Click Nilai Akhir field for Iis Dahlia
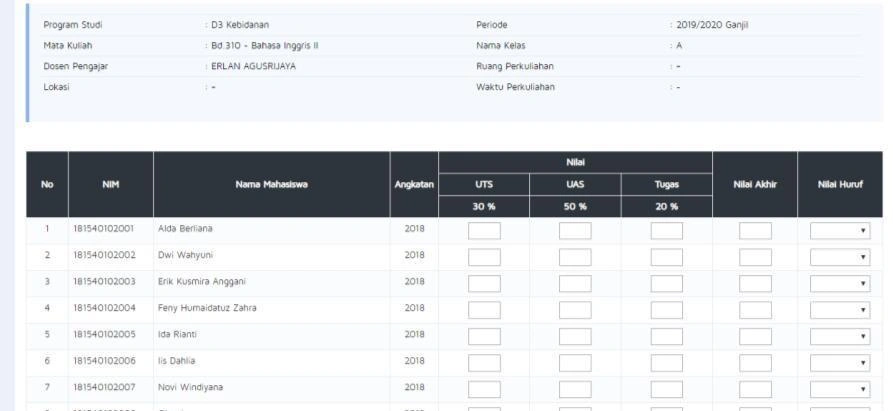This screenshot has width=893, height=411. tap(755, 363)
